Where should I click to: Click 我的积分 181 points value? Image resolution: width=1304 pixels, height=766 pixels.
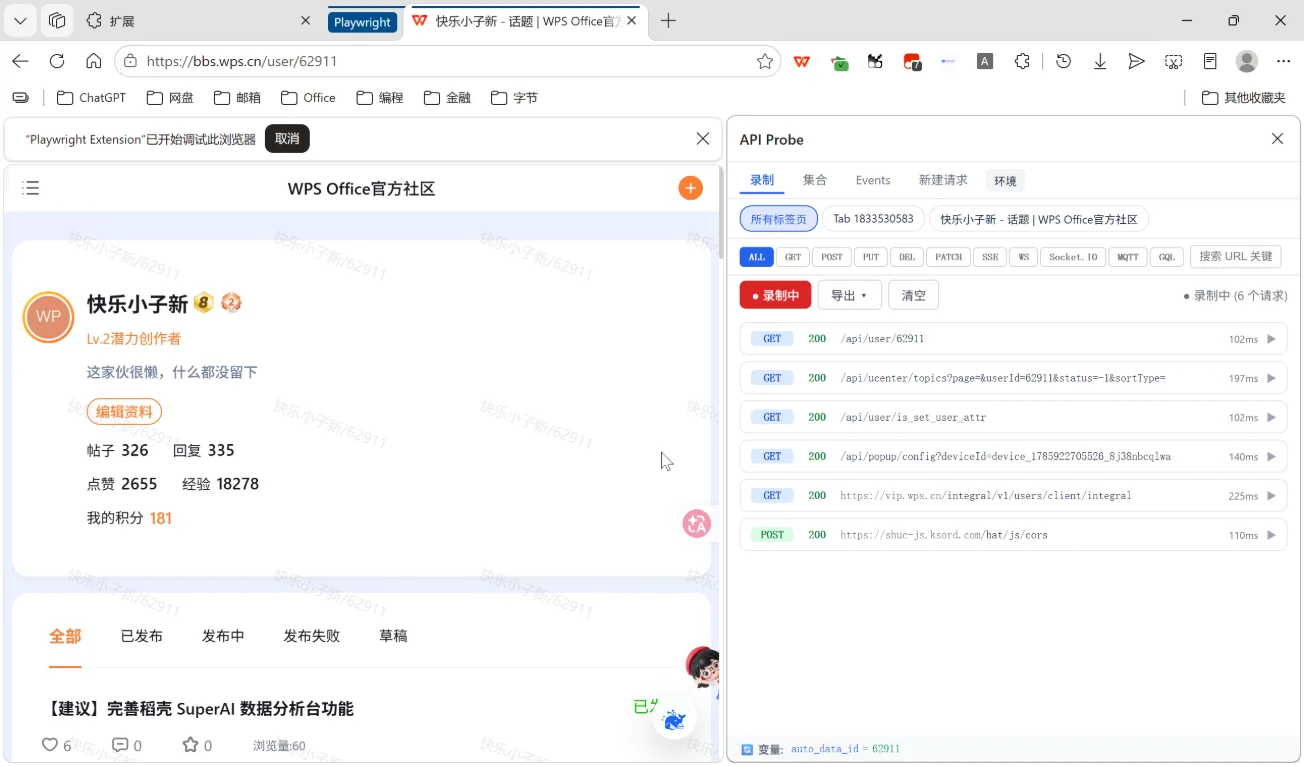click(x=161, y=518)
